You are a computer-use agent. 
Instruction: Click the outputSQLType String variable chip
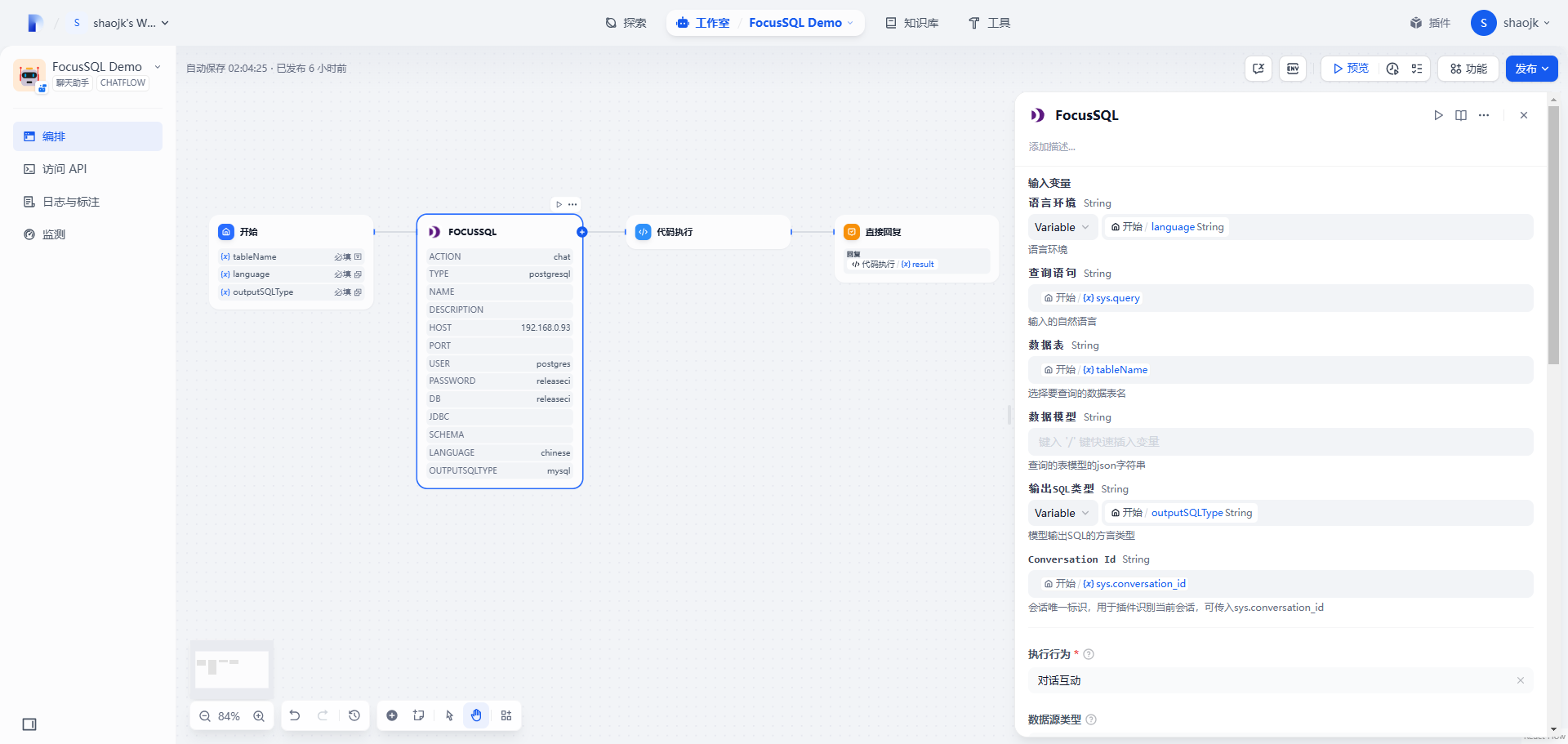pyautogui.click(x=1182, y=513)
